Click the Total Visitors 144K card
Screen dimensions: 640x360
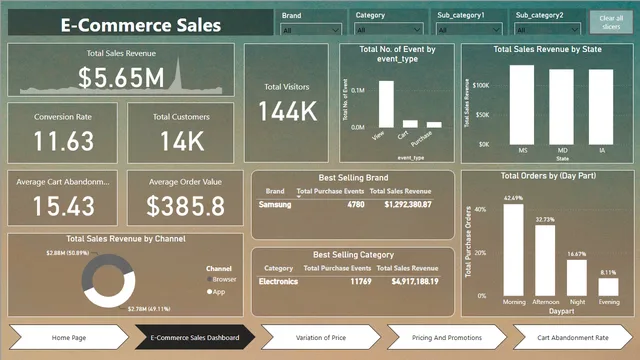(x=287, y=103)
